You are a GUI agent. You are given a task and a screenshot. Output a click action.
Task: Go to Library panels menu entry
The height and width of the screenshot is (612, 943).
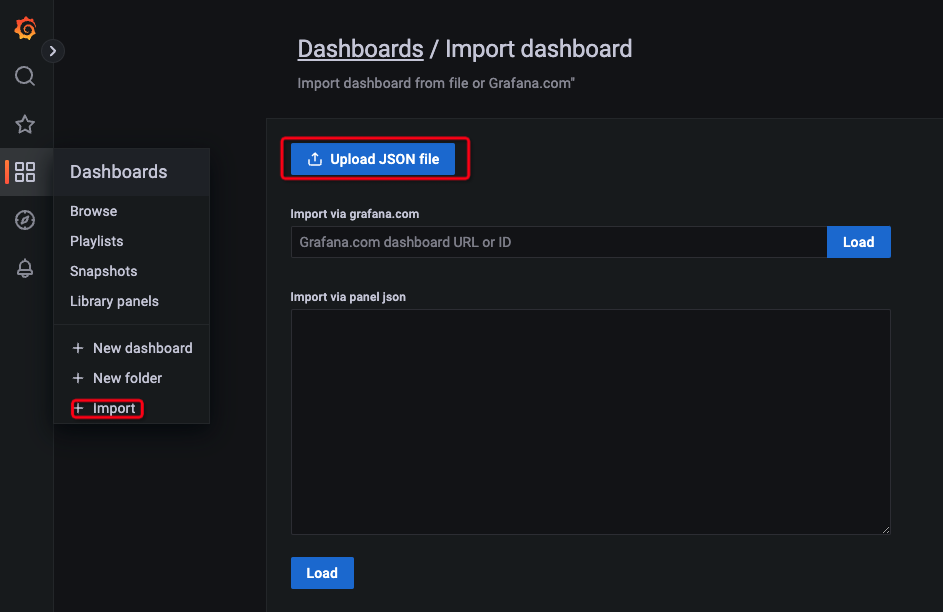click(x=114, y=301)
